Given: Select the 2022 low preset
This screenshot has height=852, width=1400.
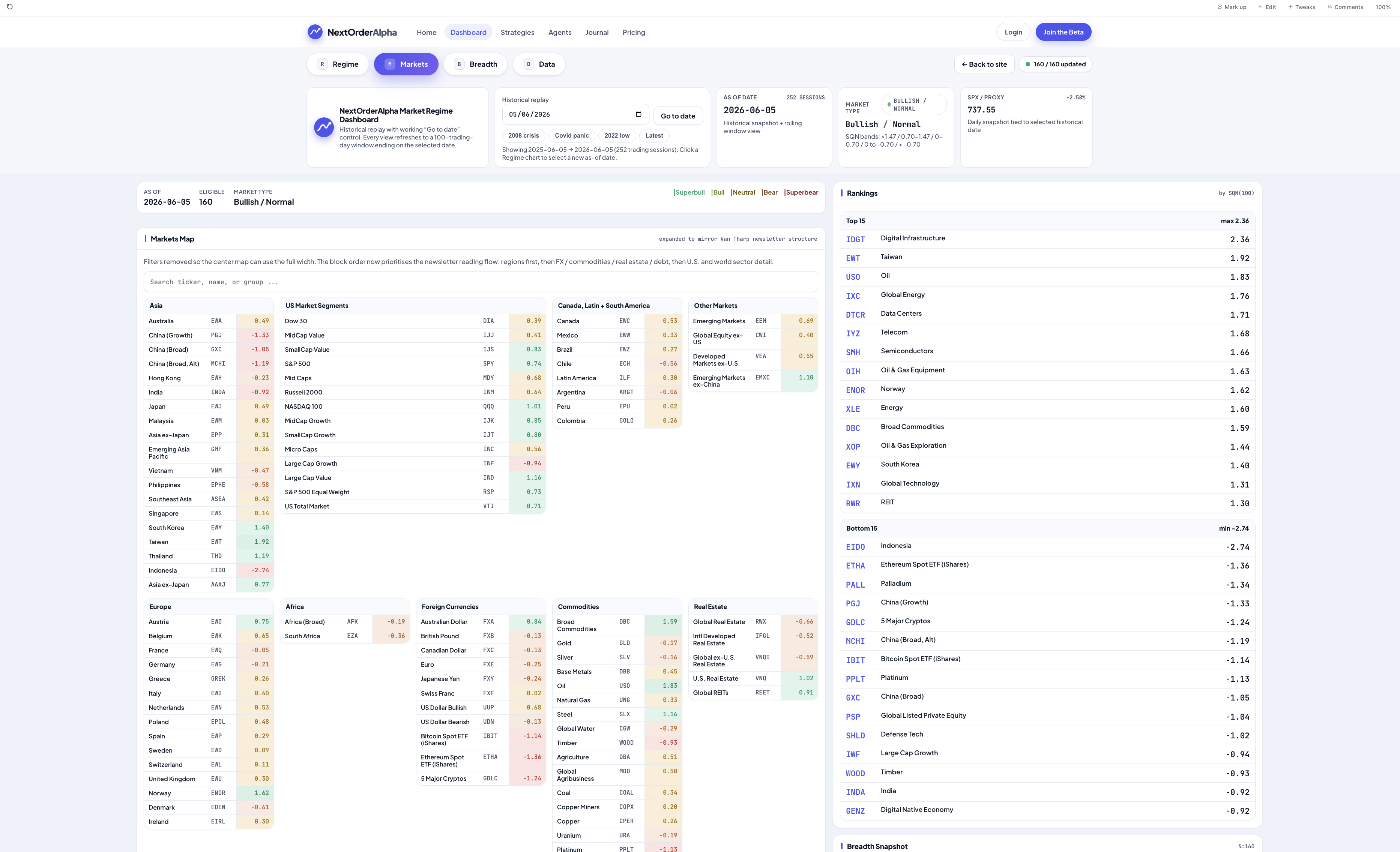Looking at the screenshot, I should (x=616, y=136).
